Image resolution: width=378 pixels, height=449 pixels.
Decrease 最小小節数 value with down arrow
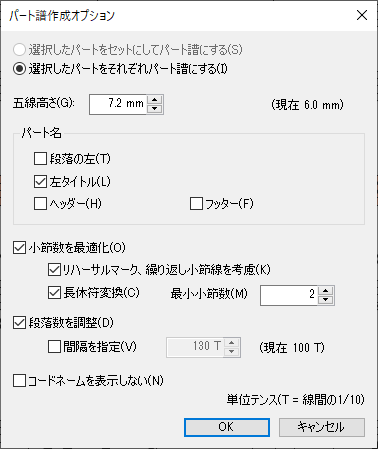click(326, 300)
